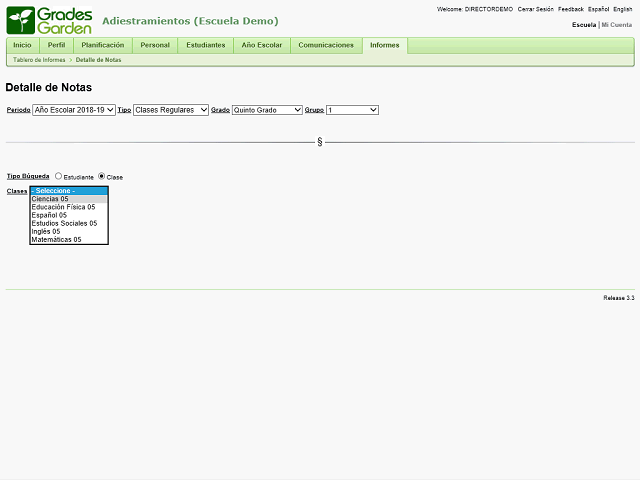Open the Feedback link
640x480 pixels.
coord(571,9)
